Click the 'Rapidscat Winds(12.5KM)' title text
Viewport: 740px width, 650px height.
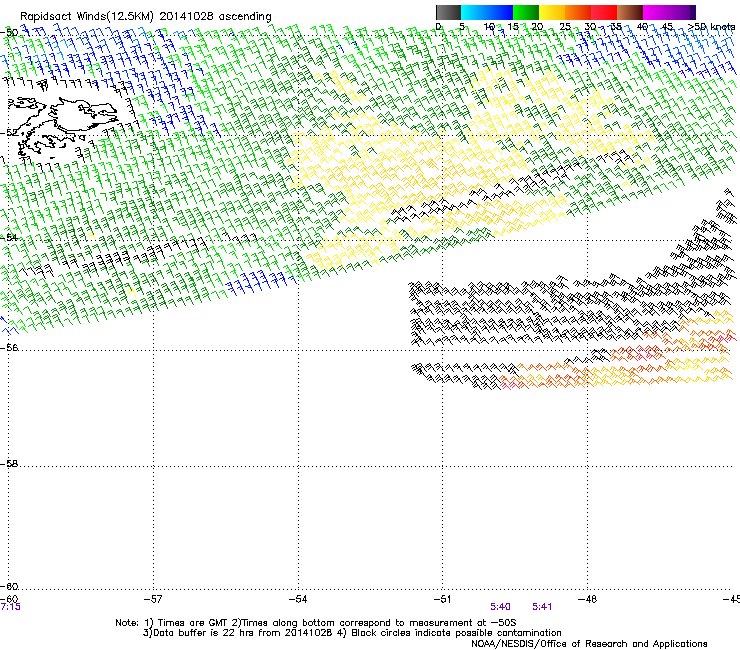point(87,17)
